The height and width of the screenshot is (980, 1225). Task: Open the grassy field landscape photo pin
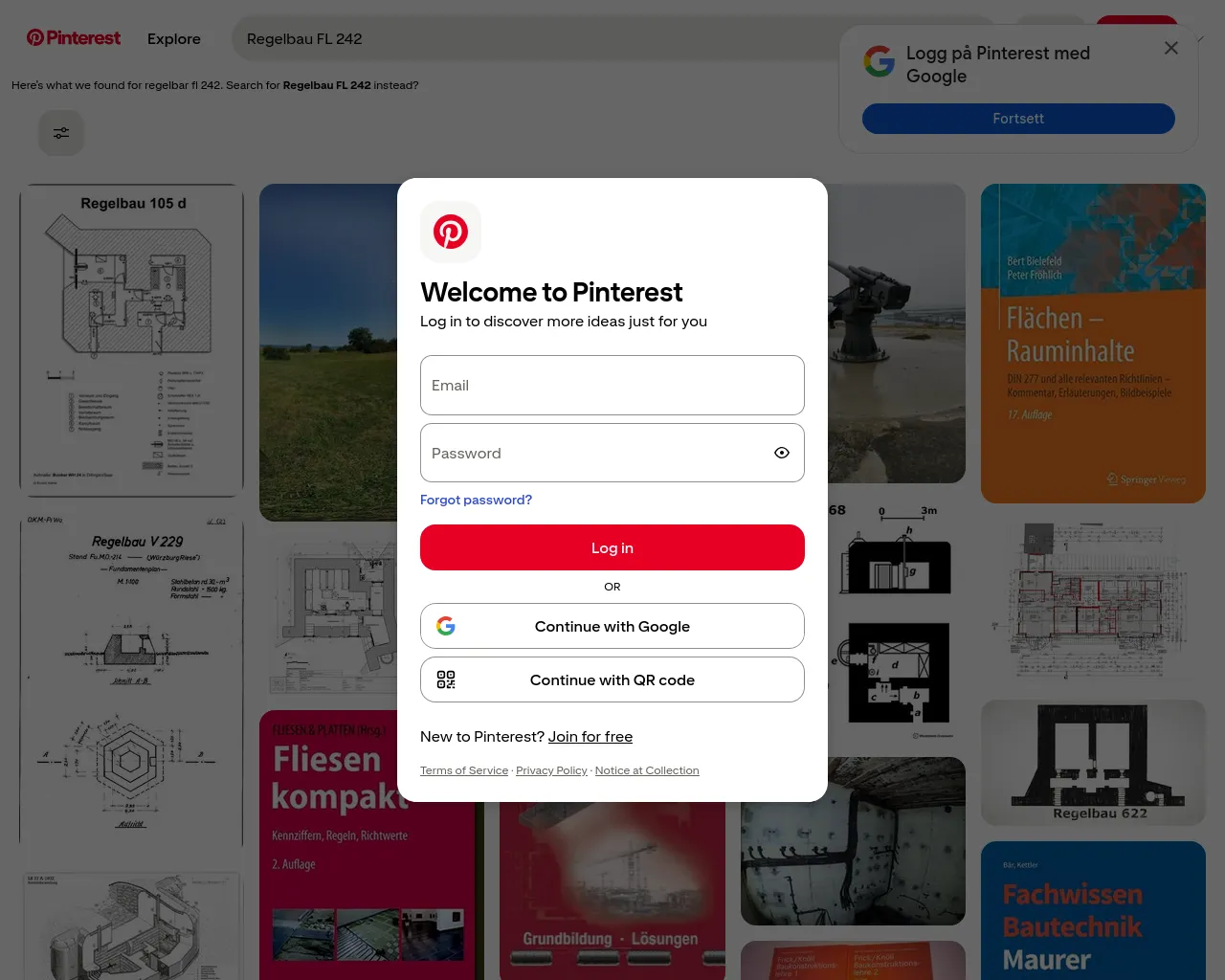[x=328, y=352]
